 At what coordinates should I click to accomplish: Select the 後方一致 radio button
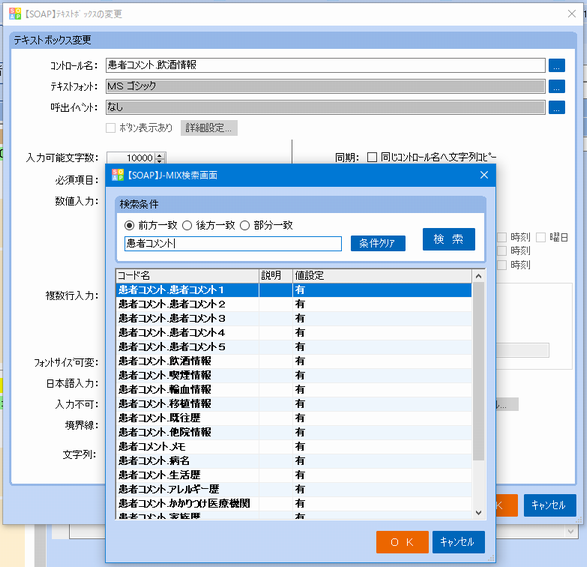tap(187, 225)
